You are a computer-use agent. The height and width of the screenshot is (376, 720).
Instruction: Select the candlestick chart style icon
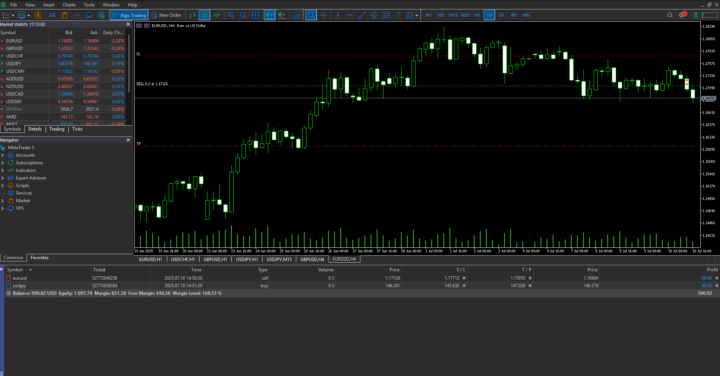click(204, 15)
